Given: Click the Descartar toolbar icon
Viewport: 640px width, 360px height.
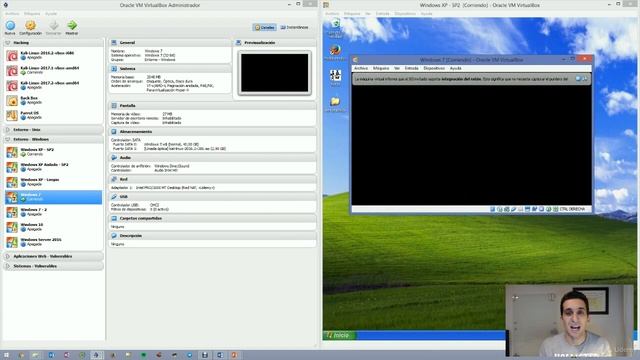Looking at the screenshot, I should (53, 27).
